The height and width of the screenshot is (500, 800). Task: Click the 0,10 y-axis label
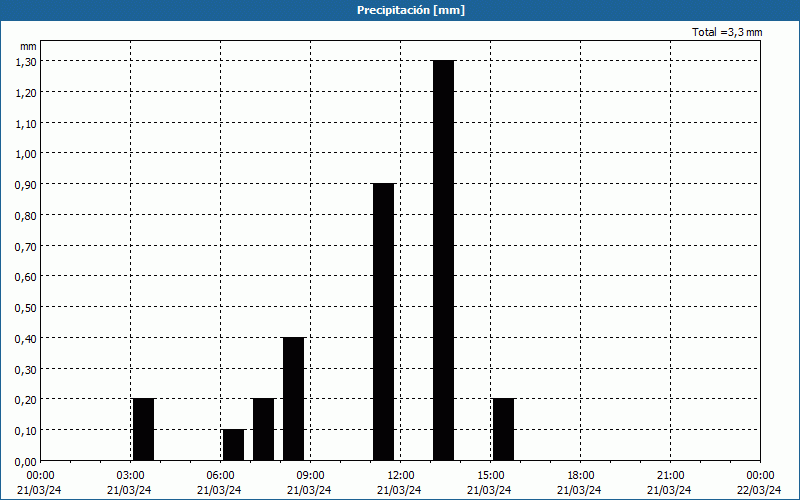tap(26, 431)
